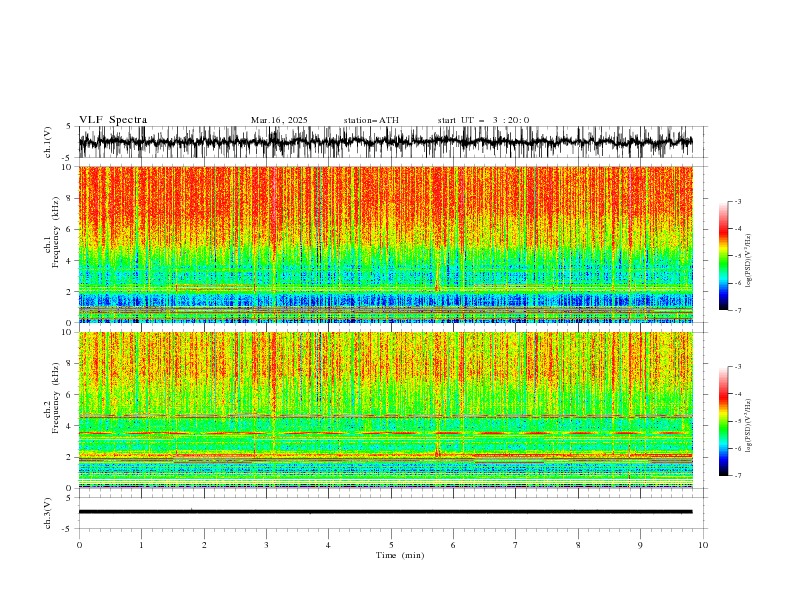Viewport: 792px width, 612px height.
Task: Click the "8" kHz tick on ch.1 frequency axis
Action: click(70, 198)
